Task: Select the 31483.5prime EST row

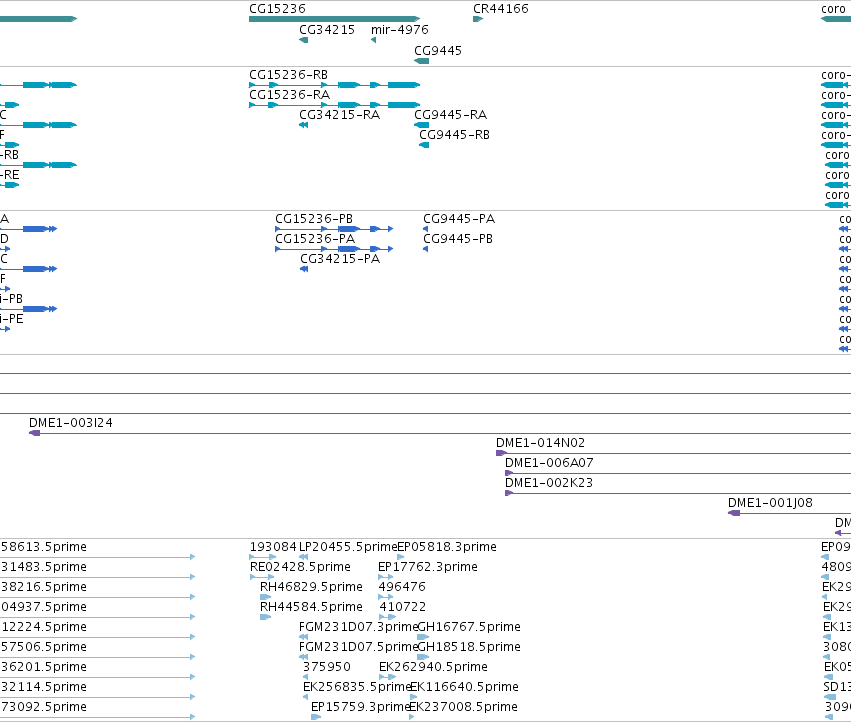Action: tap(98, 577)
